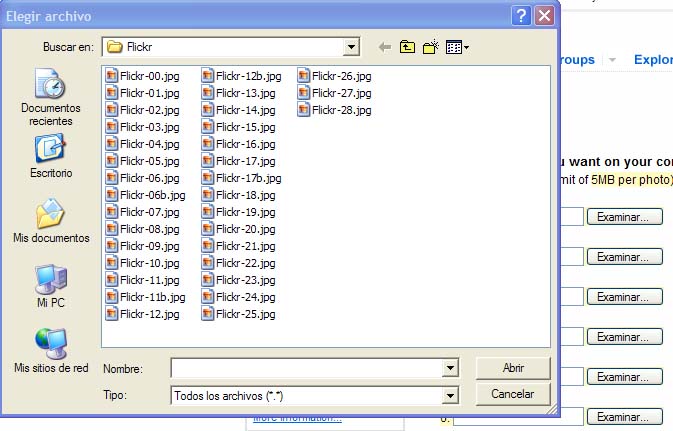
Task: Select file Flickr-04.jpg
Action: (x=142, y=144)
